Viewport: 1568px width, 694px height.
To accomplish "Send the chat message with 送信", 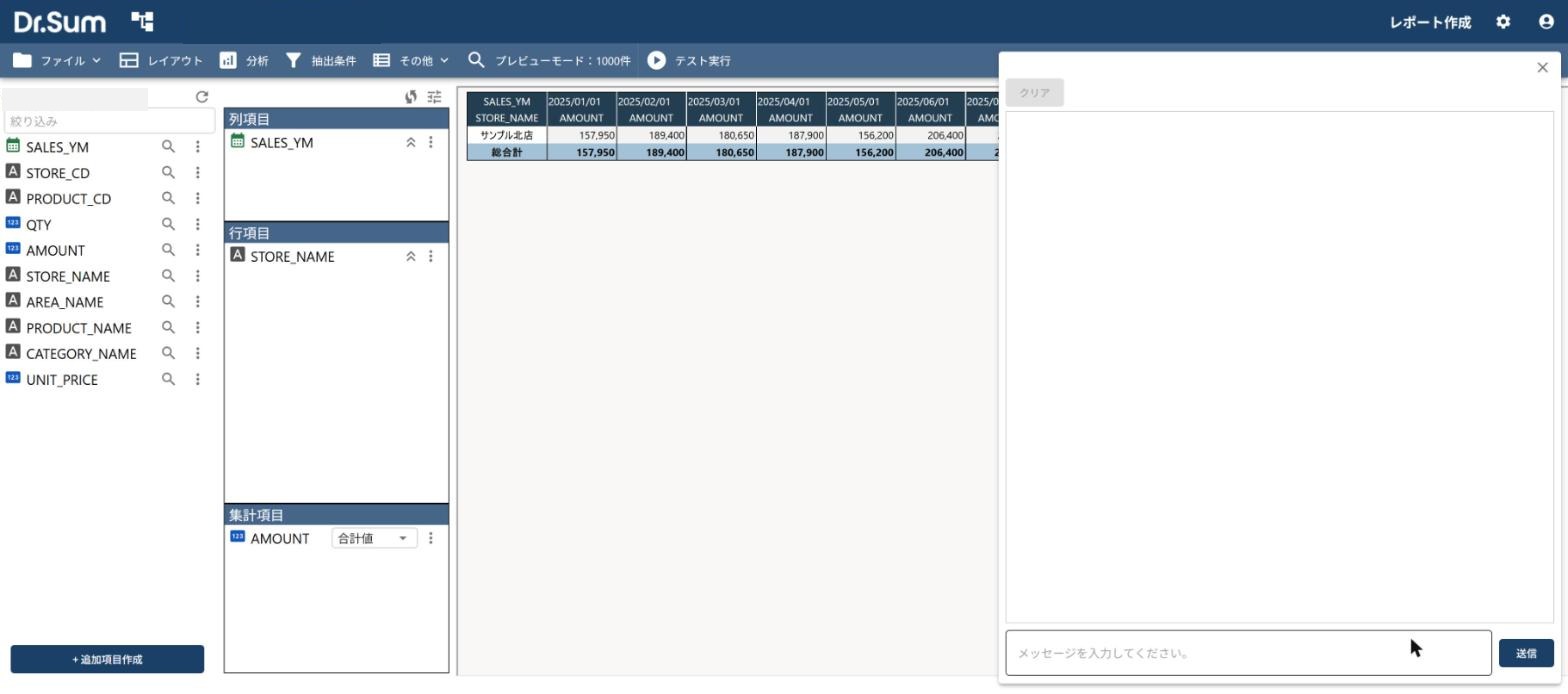I will coord(1526,653).
